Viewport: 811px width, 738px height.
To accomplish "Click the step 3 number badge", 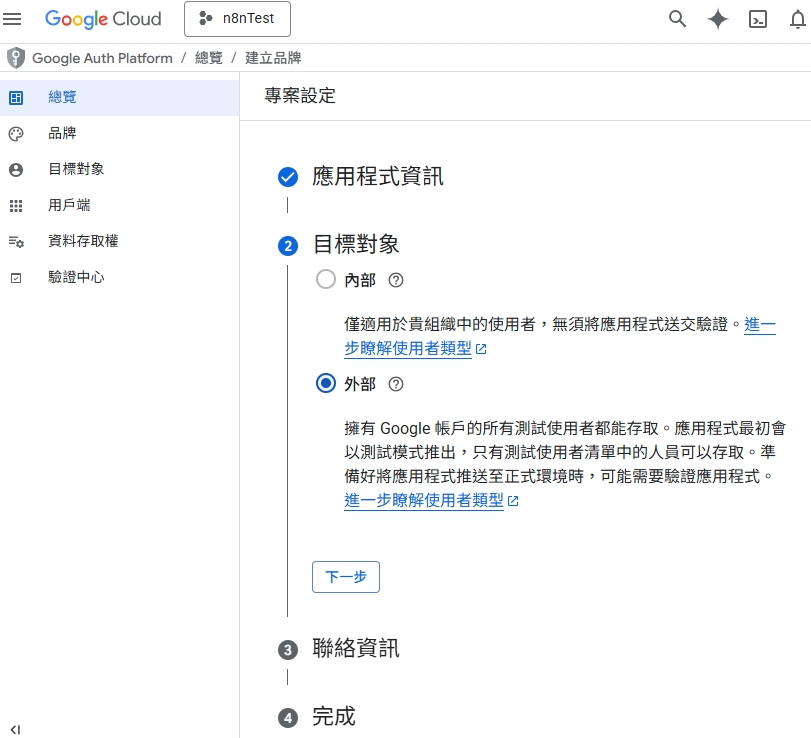I will (288, 650).
